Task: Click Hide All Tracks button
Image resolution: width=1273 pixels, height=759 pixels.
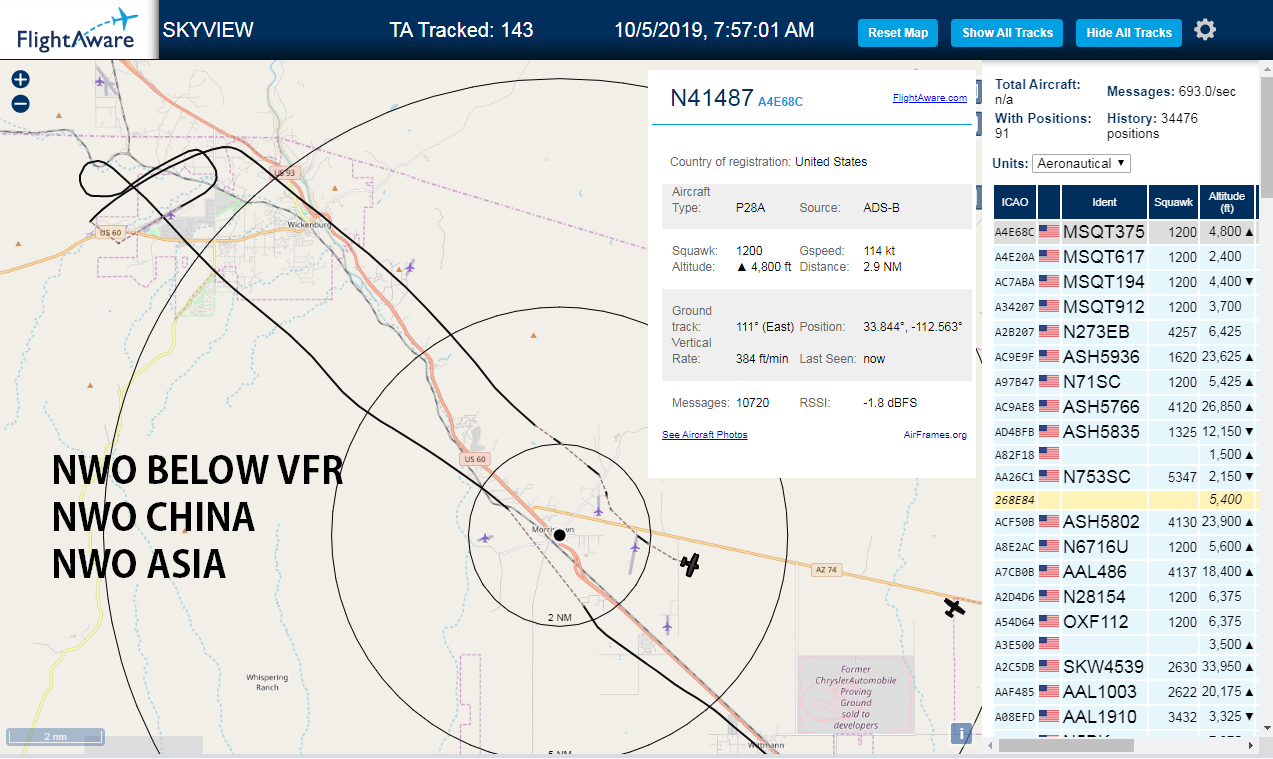Action: pos(1129,33)
